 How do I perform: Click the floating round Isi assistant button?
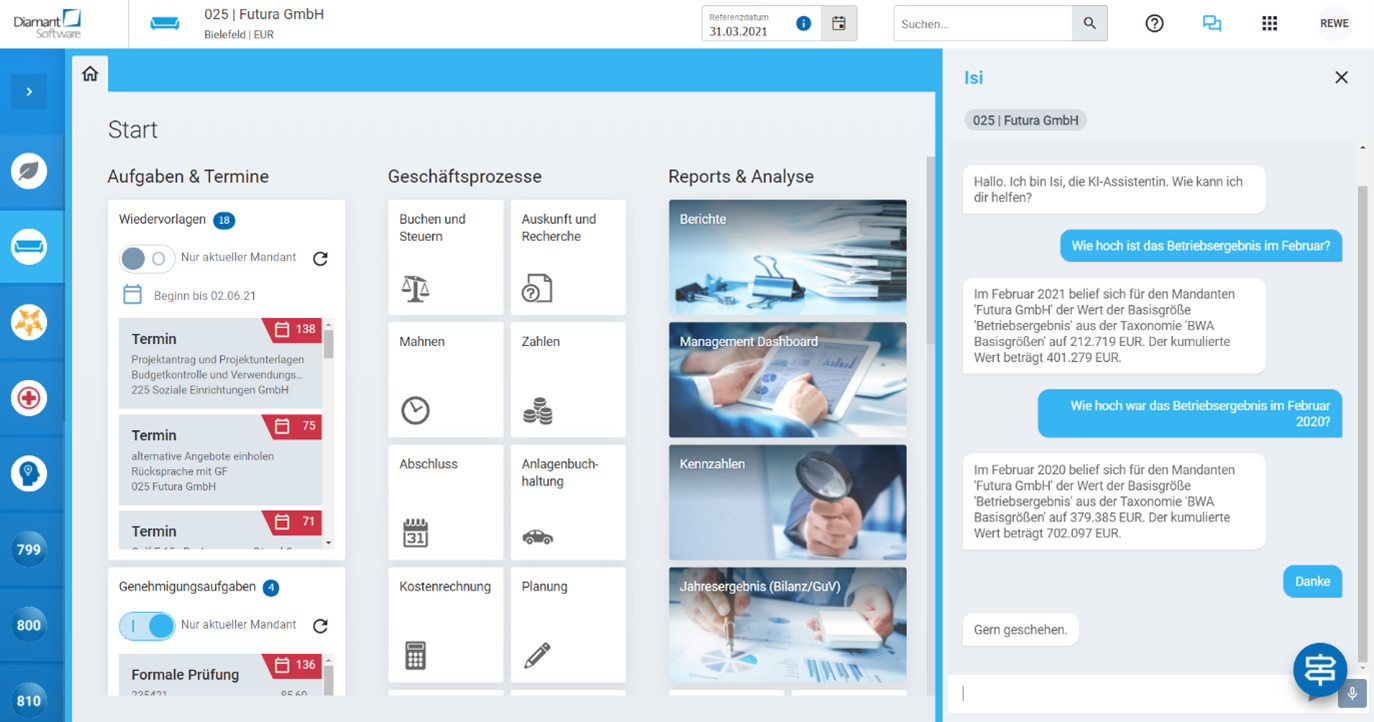(x=1319, y=669)
